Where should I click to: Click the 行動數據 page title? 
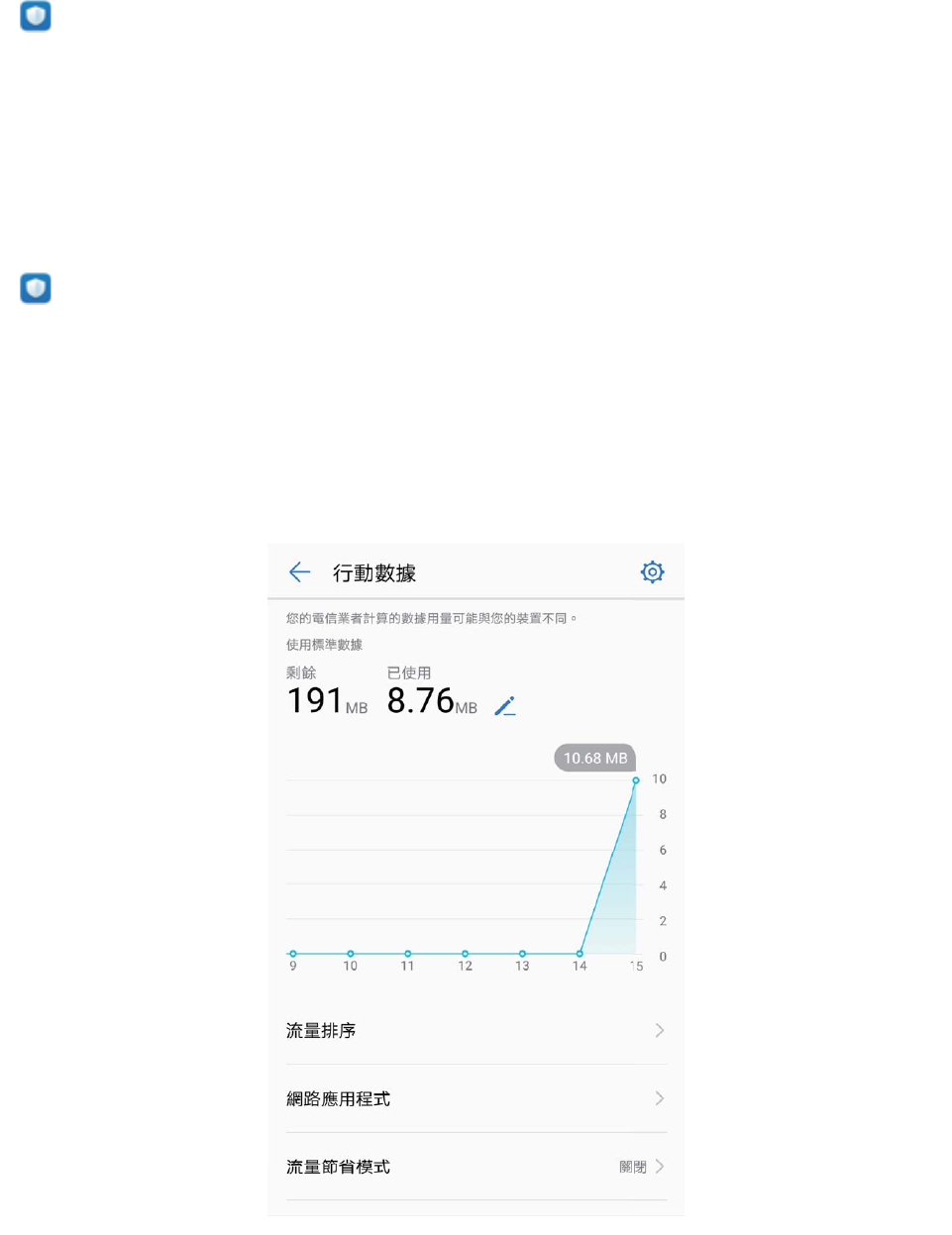pyautogui.click(x=374, y=573)
